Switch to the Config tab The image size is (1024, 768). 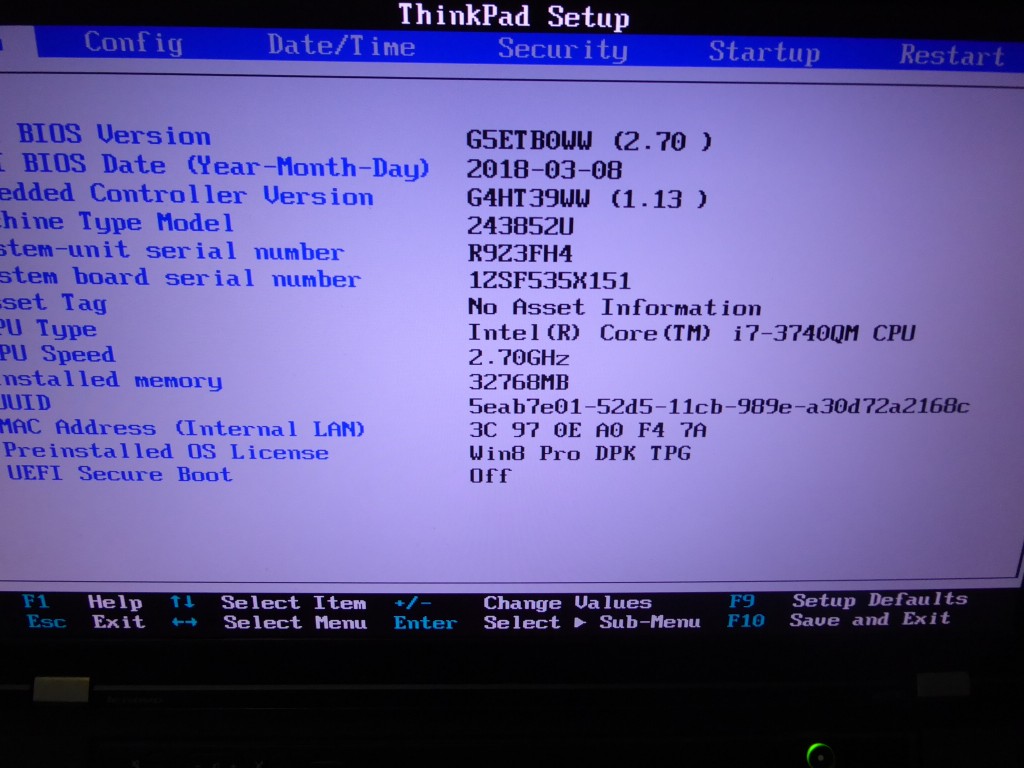tap(133, 44)
